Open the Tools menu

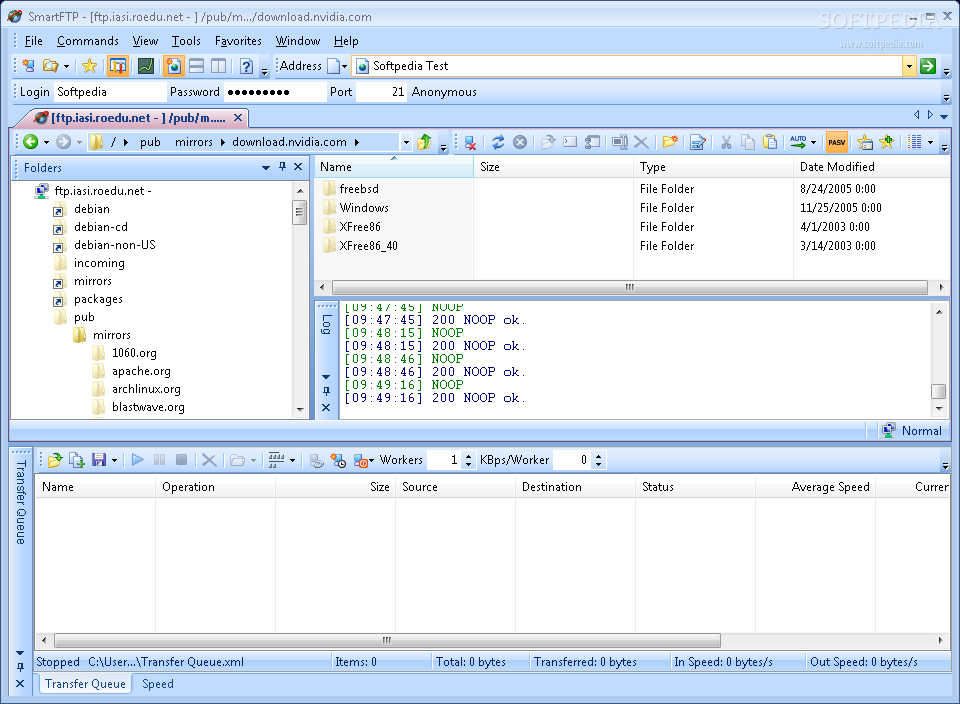pyautogui.click(x=186, y=41)
